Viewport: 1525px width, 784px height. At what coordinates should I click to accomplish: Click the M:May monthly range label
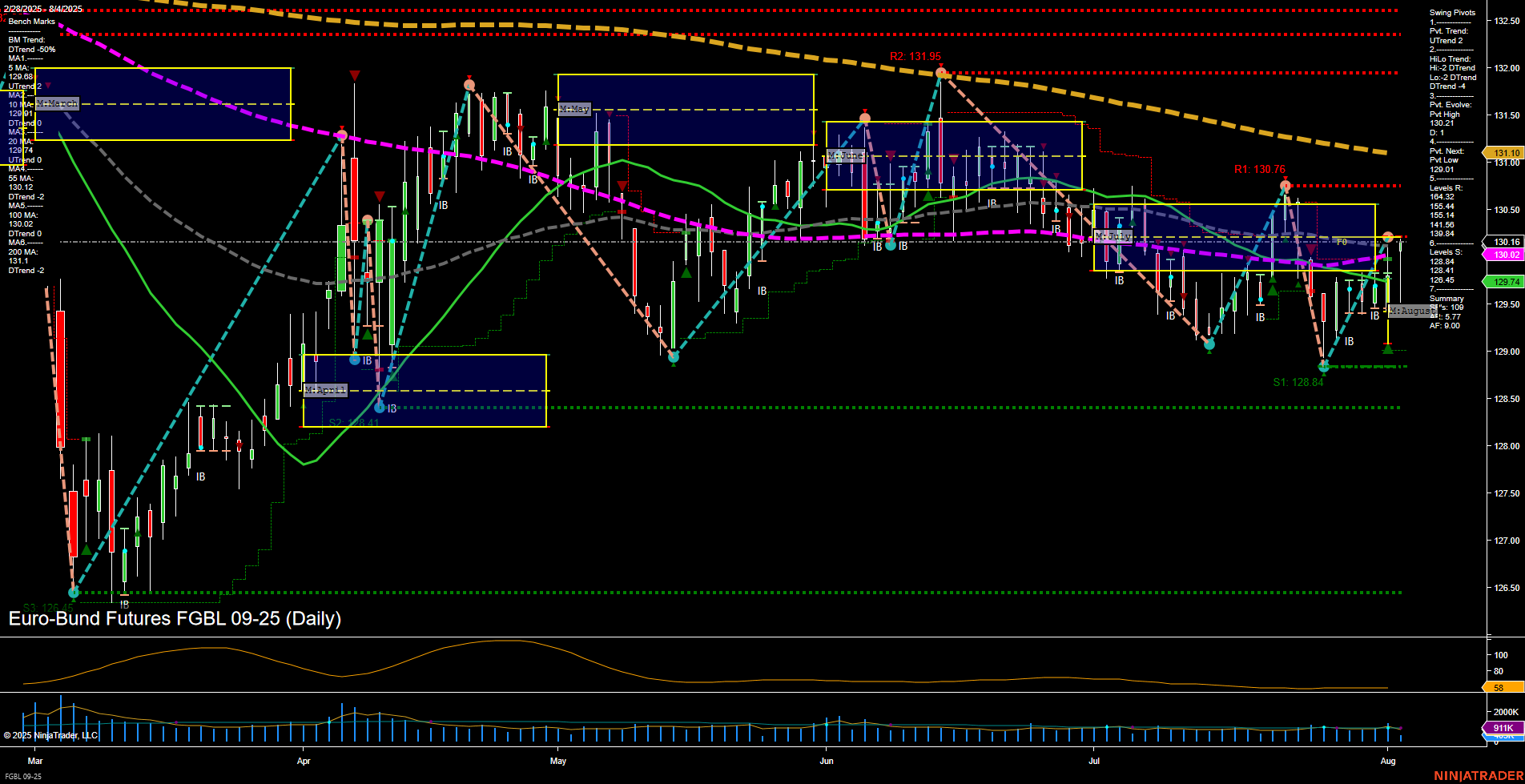pos(575,109)
